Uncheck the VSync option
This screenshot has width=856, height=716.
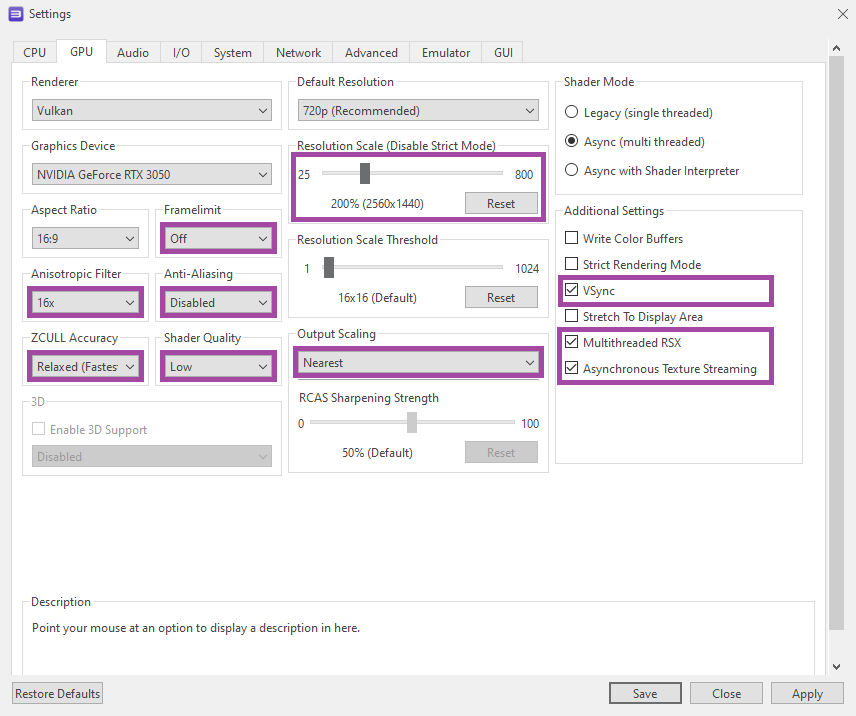[572, 291]
